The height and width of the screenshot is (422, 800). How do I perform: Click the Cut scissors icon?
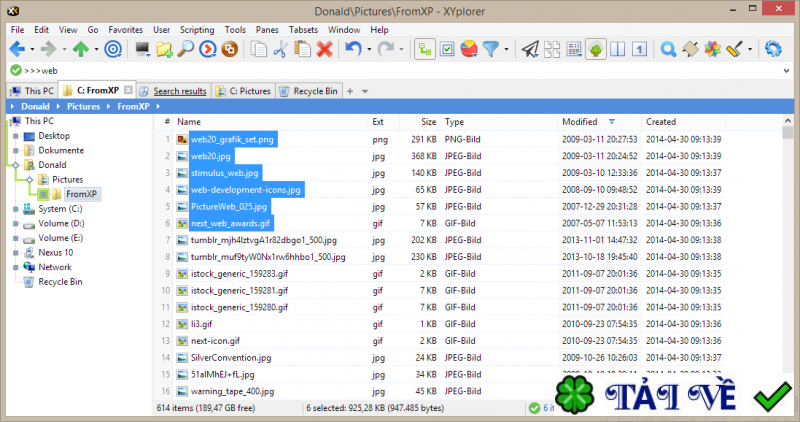[280, 49]
